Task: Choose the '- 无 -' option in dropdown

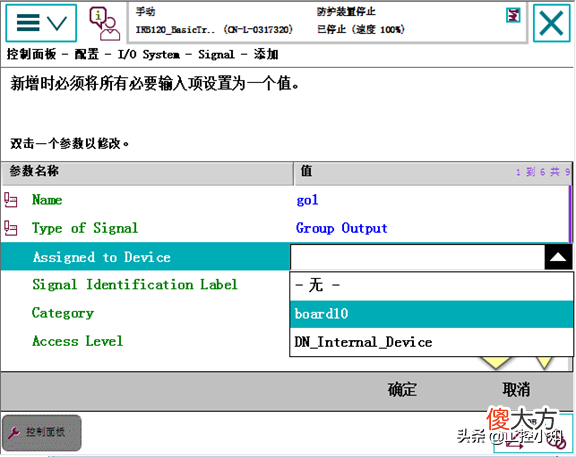Action: click(432, 285)
